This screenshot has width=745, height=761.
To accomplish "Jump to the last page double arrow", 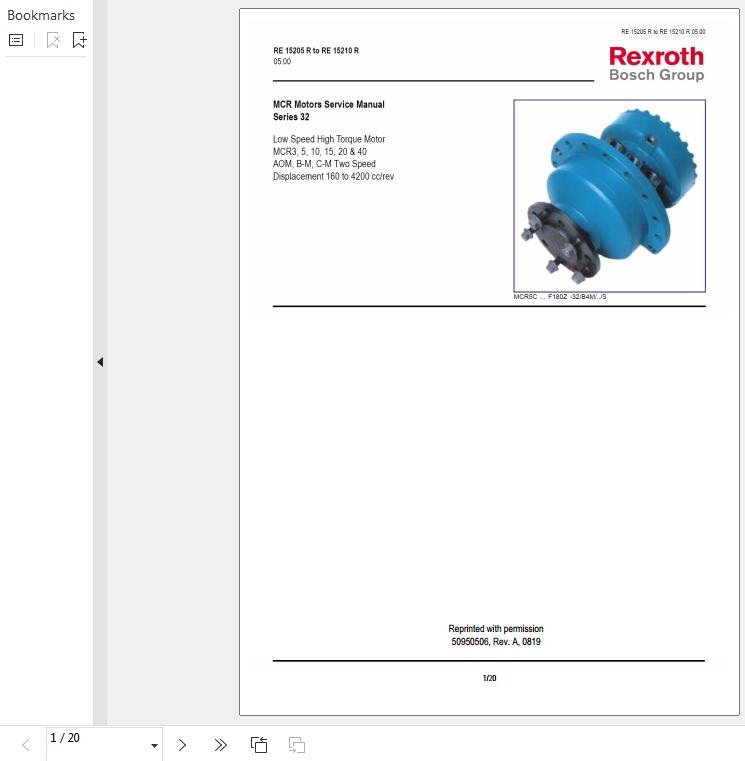I will [x=220, y=745].
